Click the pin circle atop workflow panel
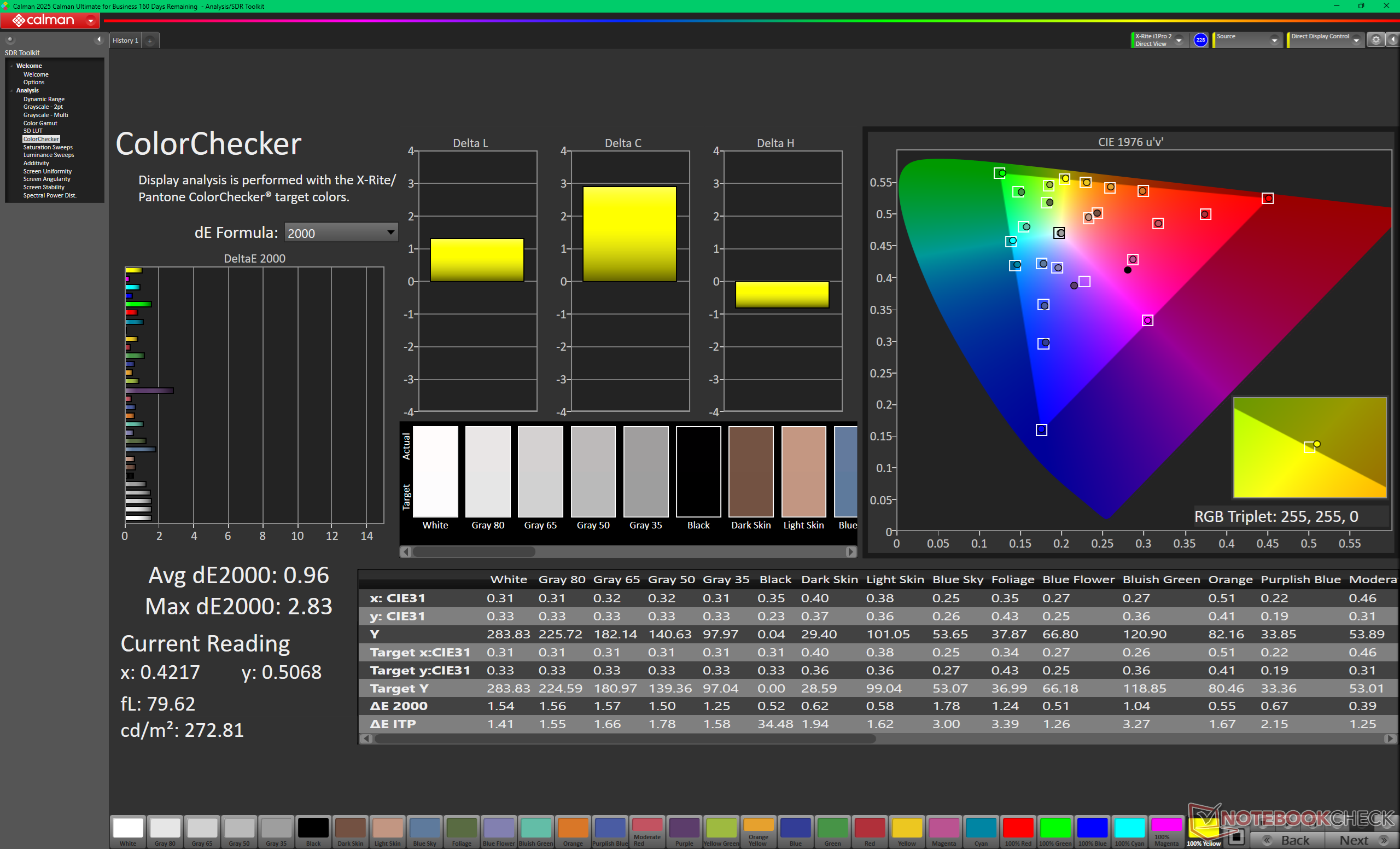Image resolution: width=1400 pixels, height=849 pixels. 10,40
